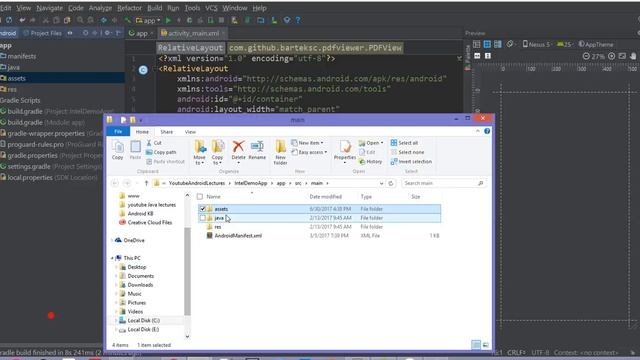Image resolution: width=640 pixels, height=360 pixels.
Task: Click the Back arrow in Explorer navigation
Action: tap(115, 183)
